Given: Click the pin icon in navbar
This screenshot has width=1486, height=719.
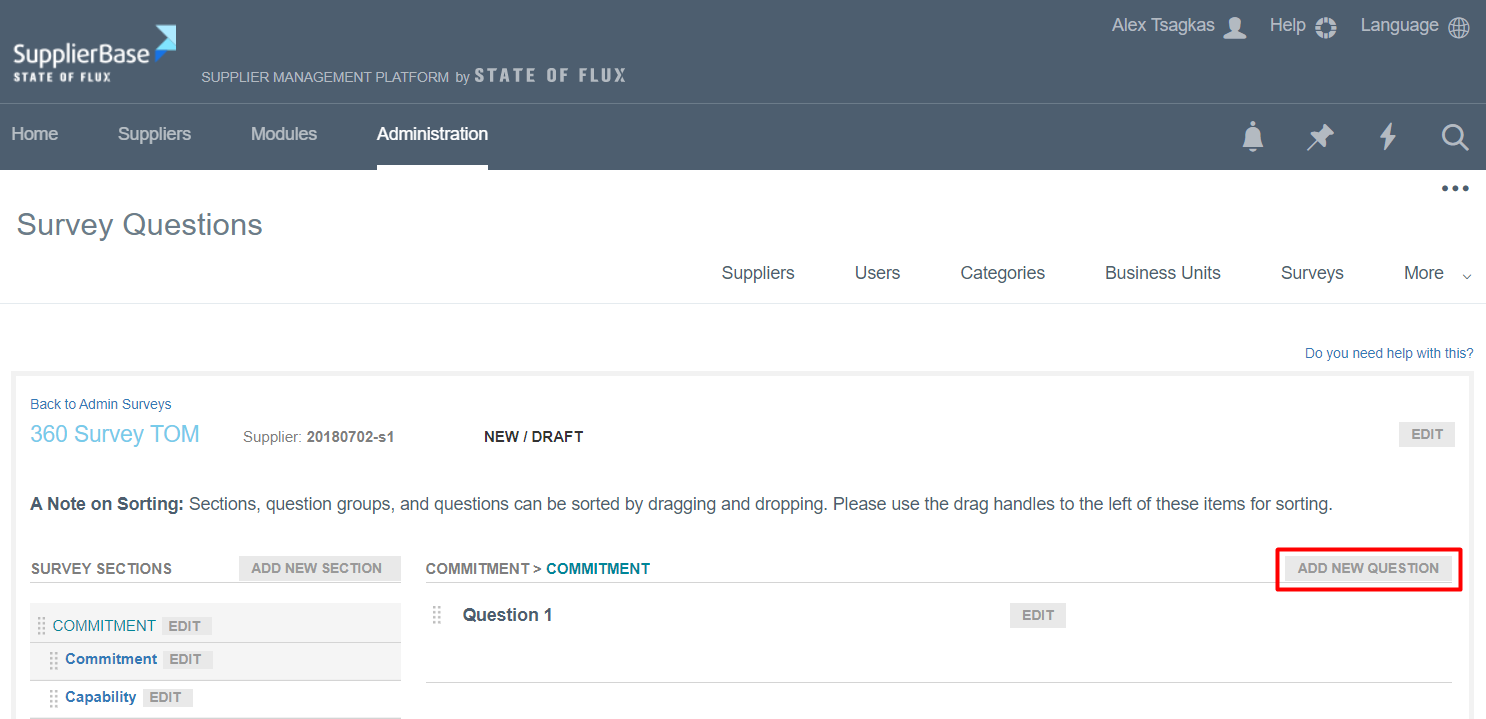Looking at the screenshot, I should coord(1320,137).
